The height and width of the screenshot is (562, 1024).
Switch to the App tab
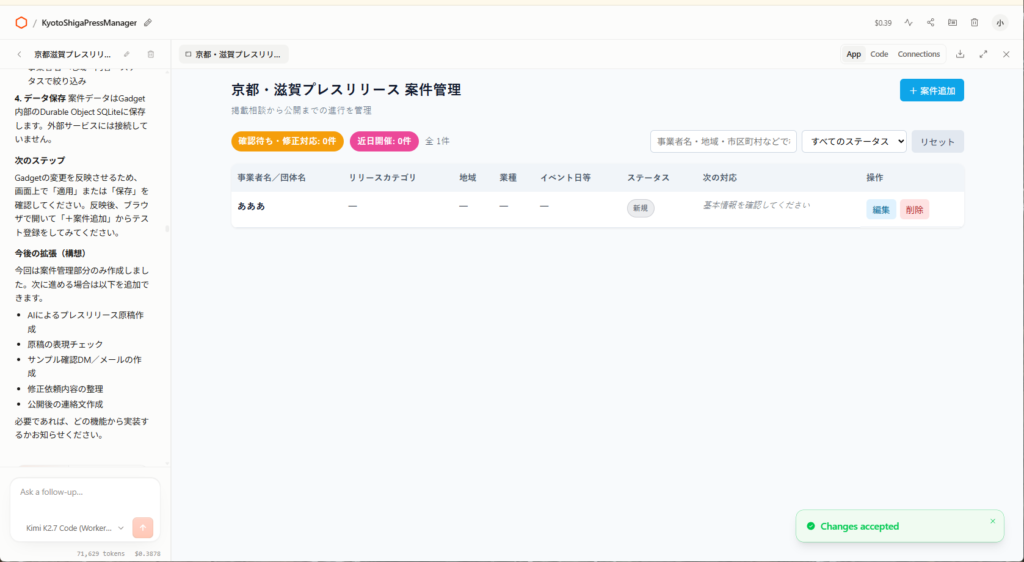point(854,54)
